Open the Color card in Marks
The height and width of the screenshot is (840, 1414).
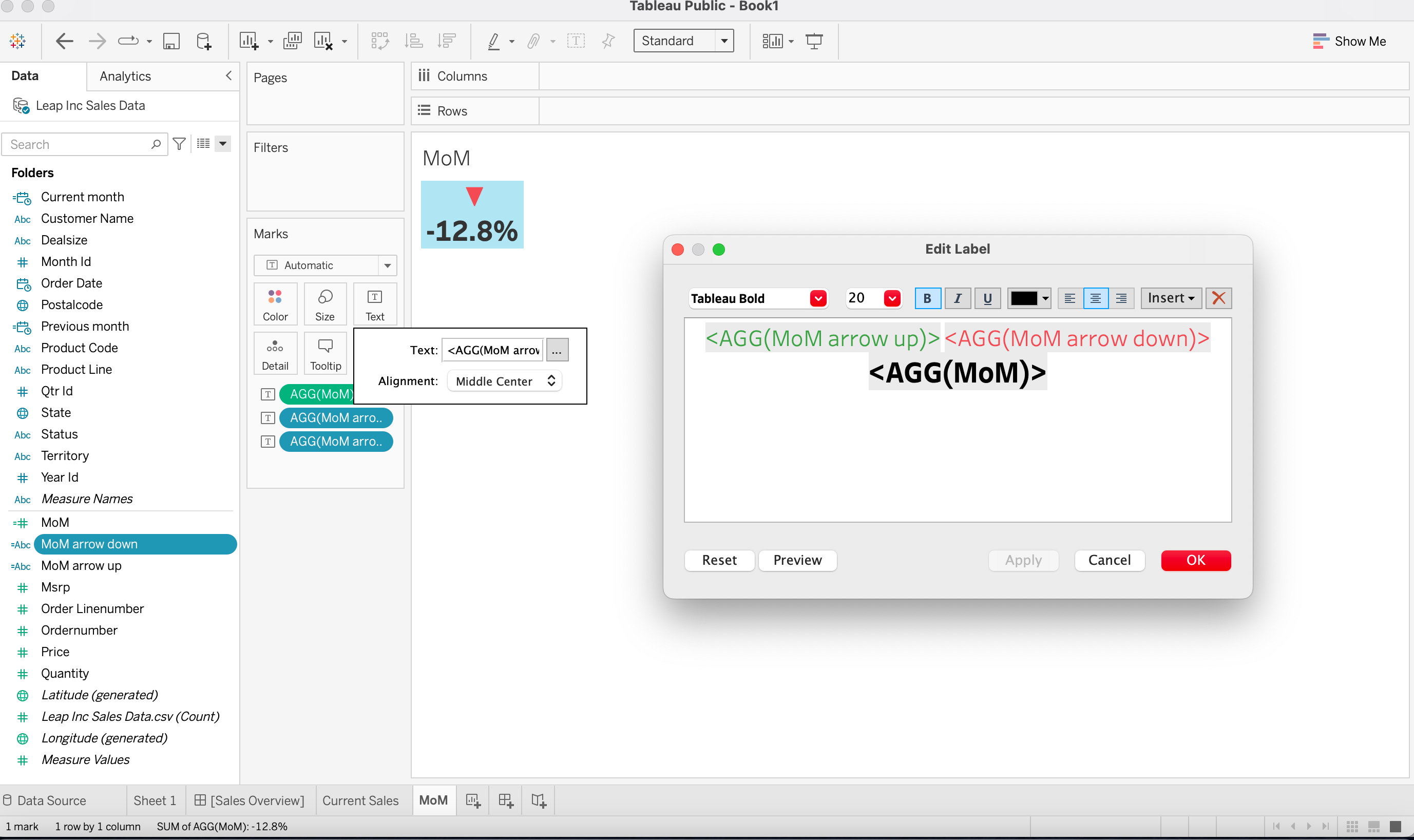coord(275,304)
